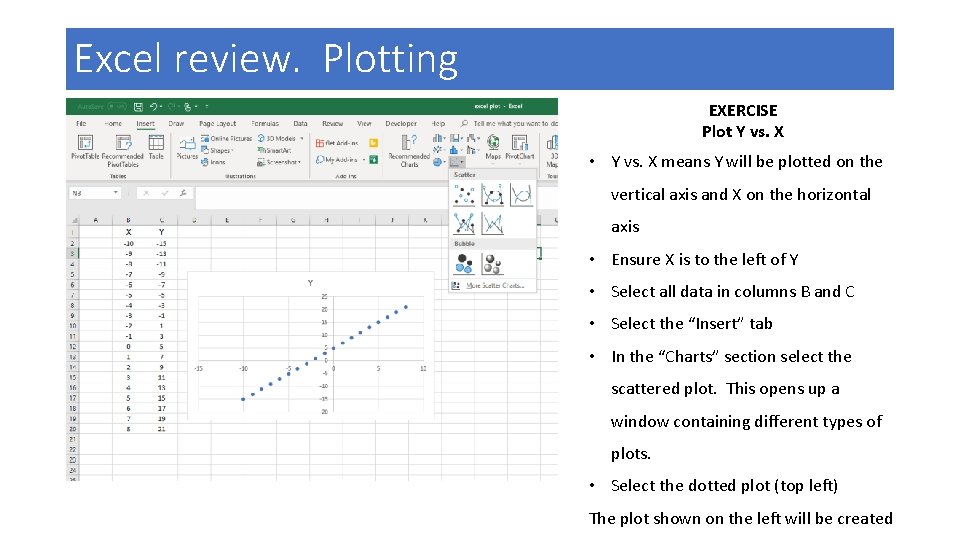Viewport: 960px width, 540px height.
Task: Open the Insert Statistic Chart dropdown
Action: (456, 150)
